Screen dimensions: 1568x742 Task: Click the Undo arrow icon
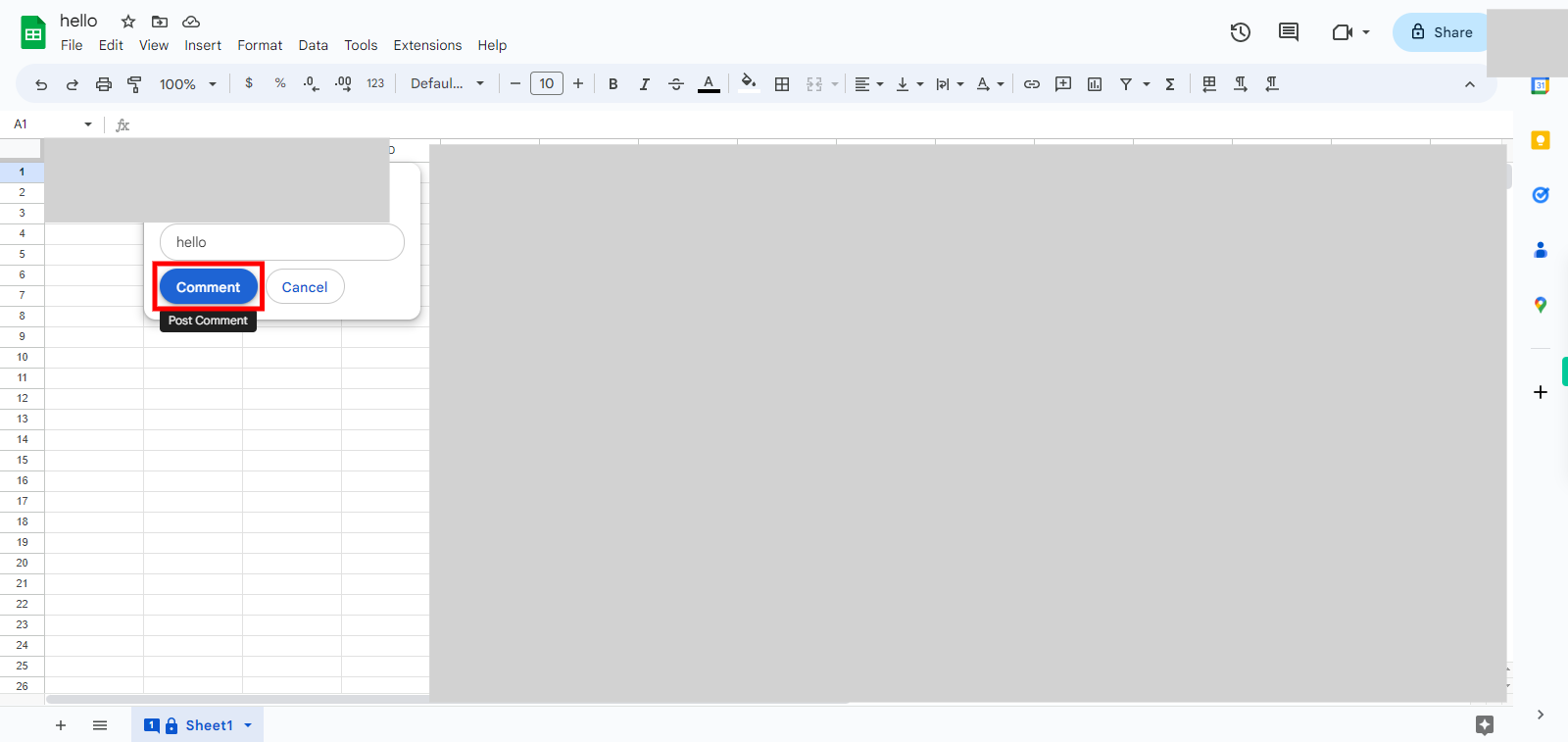[41, 84]
